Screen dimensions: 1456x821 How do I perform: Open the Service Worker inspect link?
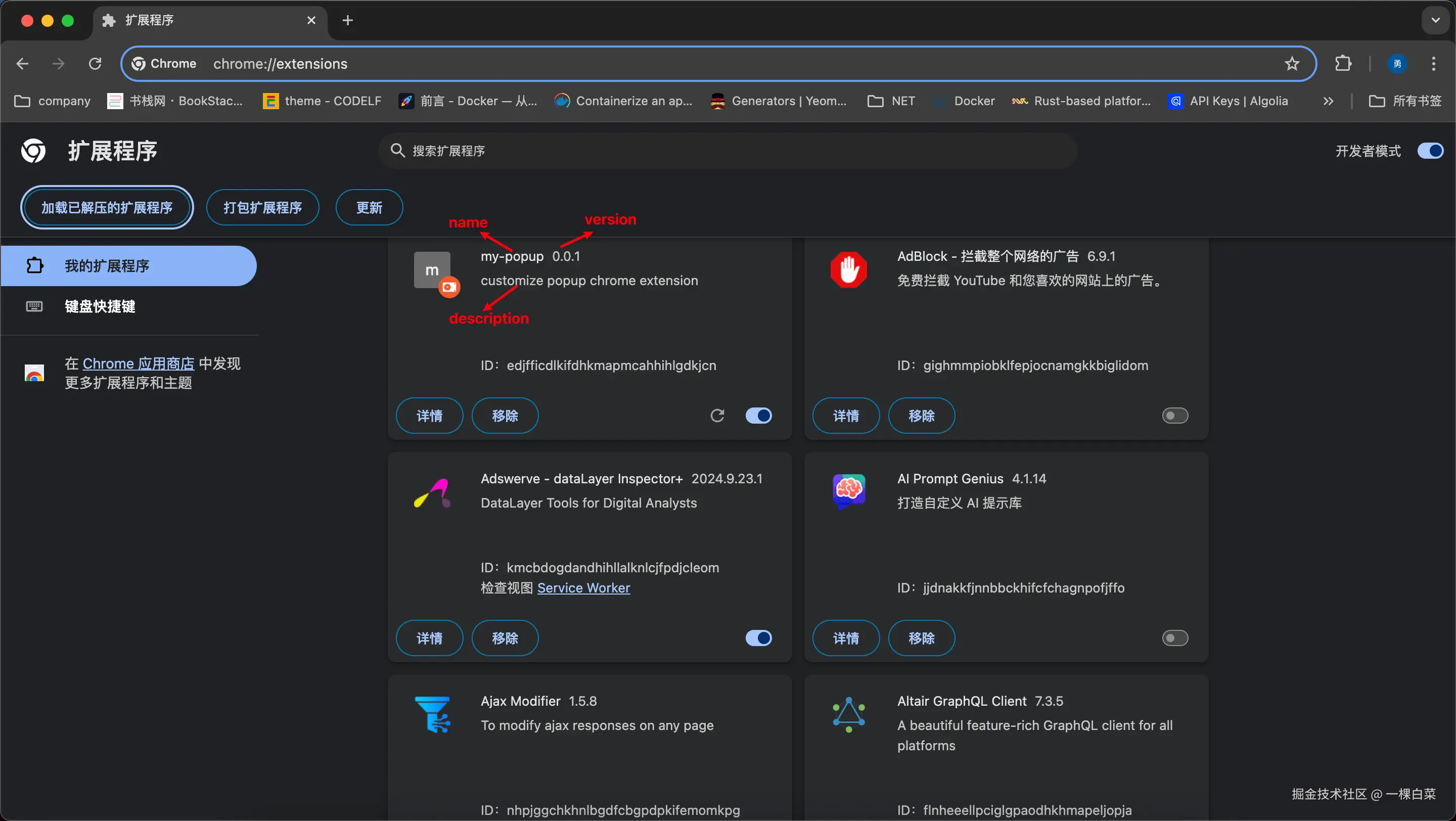point(583,587)
